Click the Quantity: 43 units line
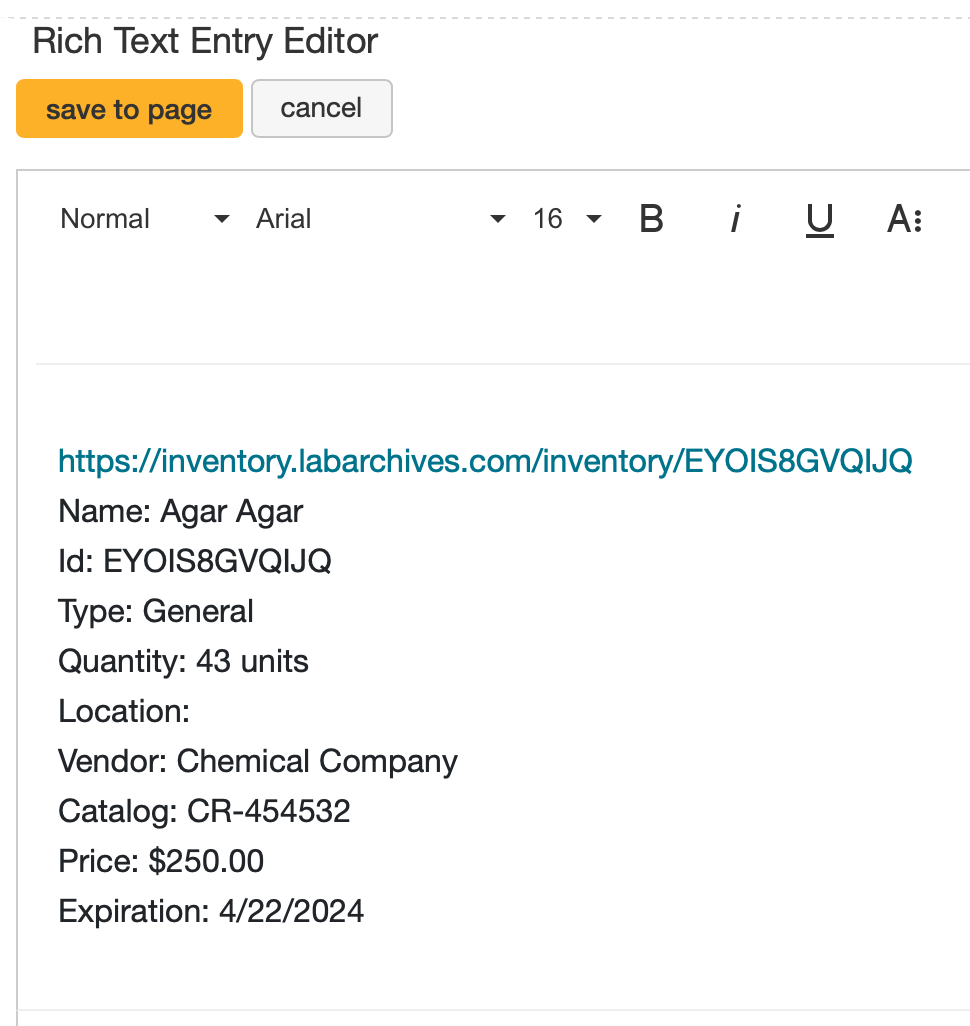The height and width of the screenshot is (1026, 970). 184,661
